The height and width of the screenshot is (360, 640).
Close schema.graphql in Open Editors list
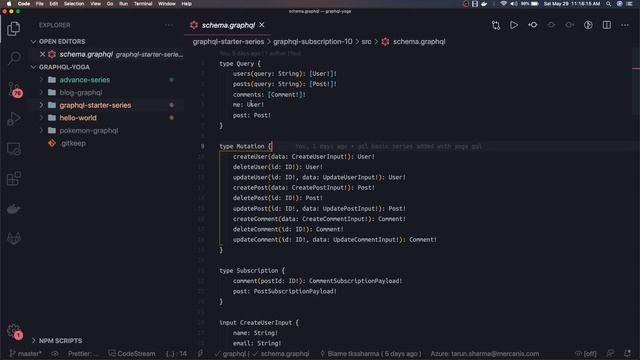point(42,54)
